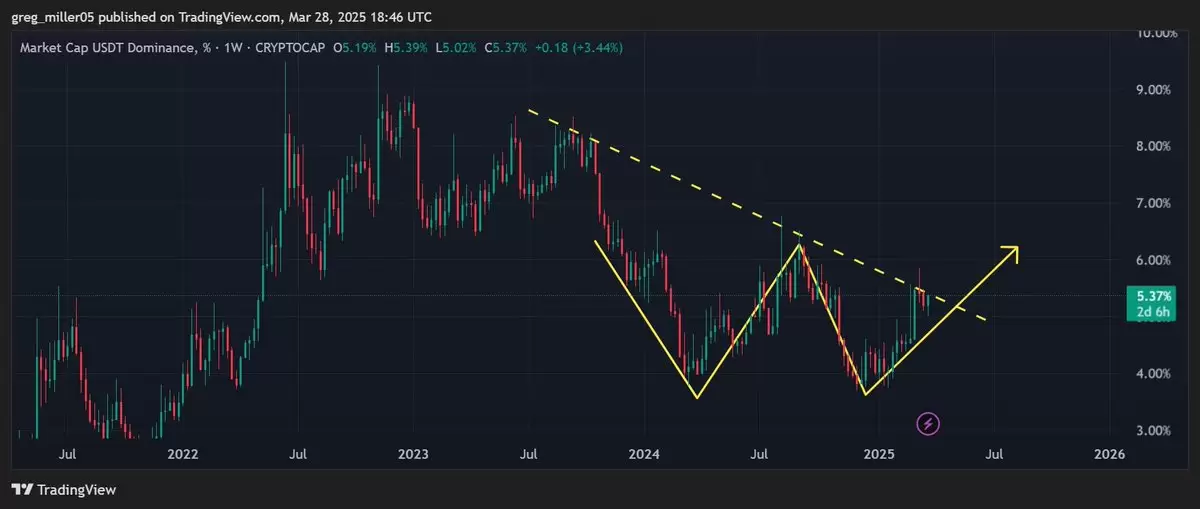1200x509 pixels.
Task: Click the 2026 label on time axis
Action: tap(1109, 454)
